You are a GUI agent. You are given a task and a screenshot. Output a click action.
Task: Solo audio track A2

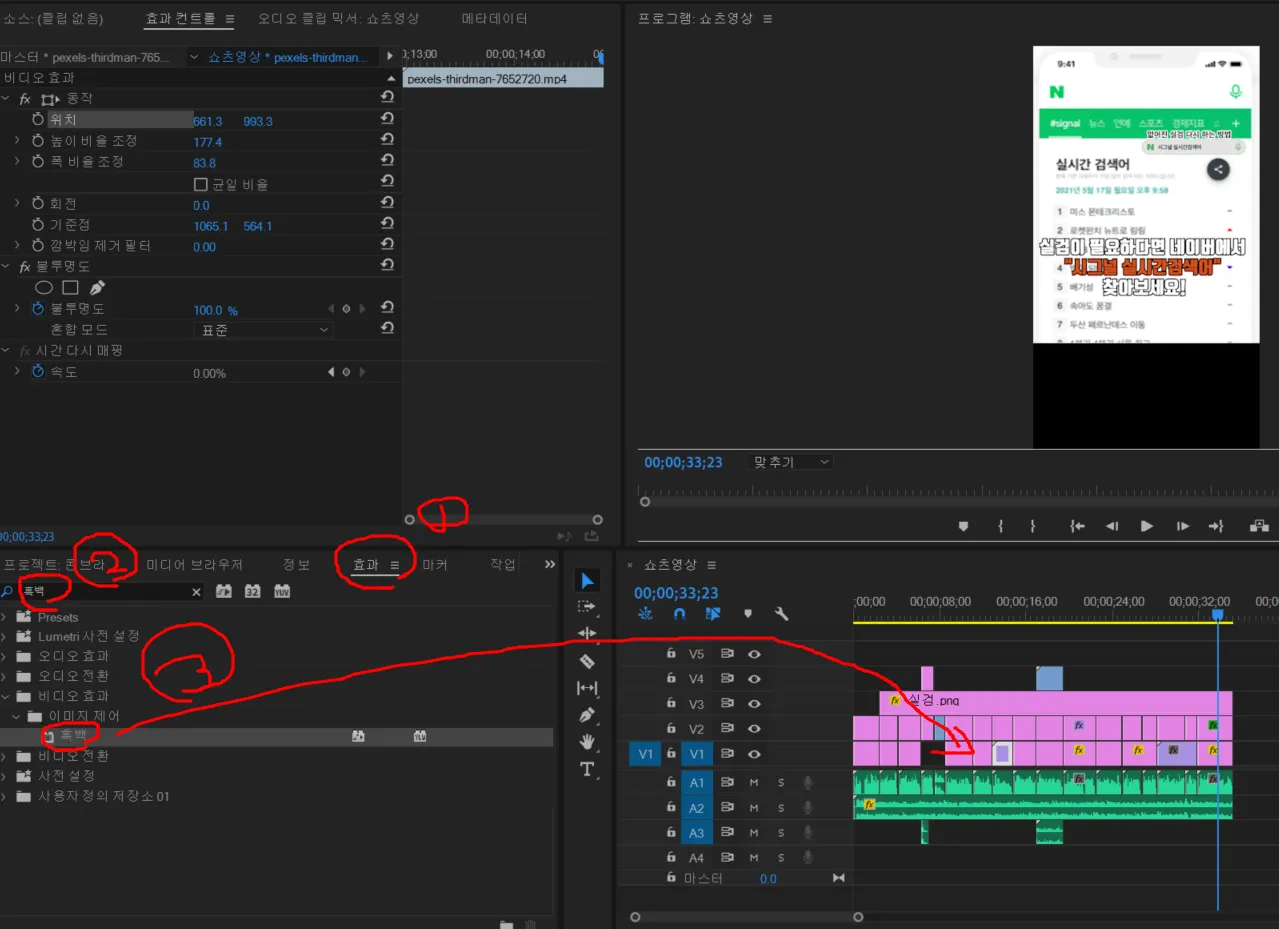(x=781, y=808)
